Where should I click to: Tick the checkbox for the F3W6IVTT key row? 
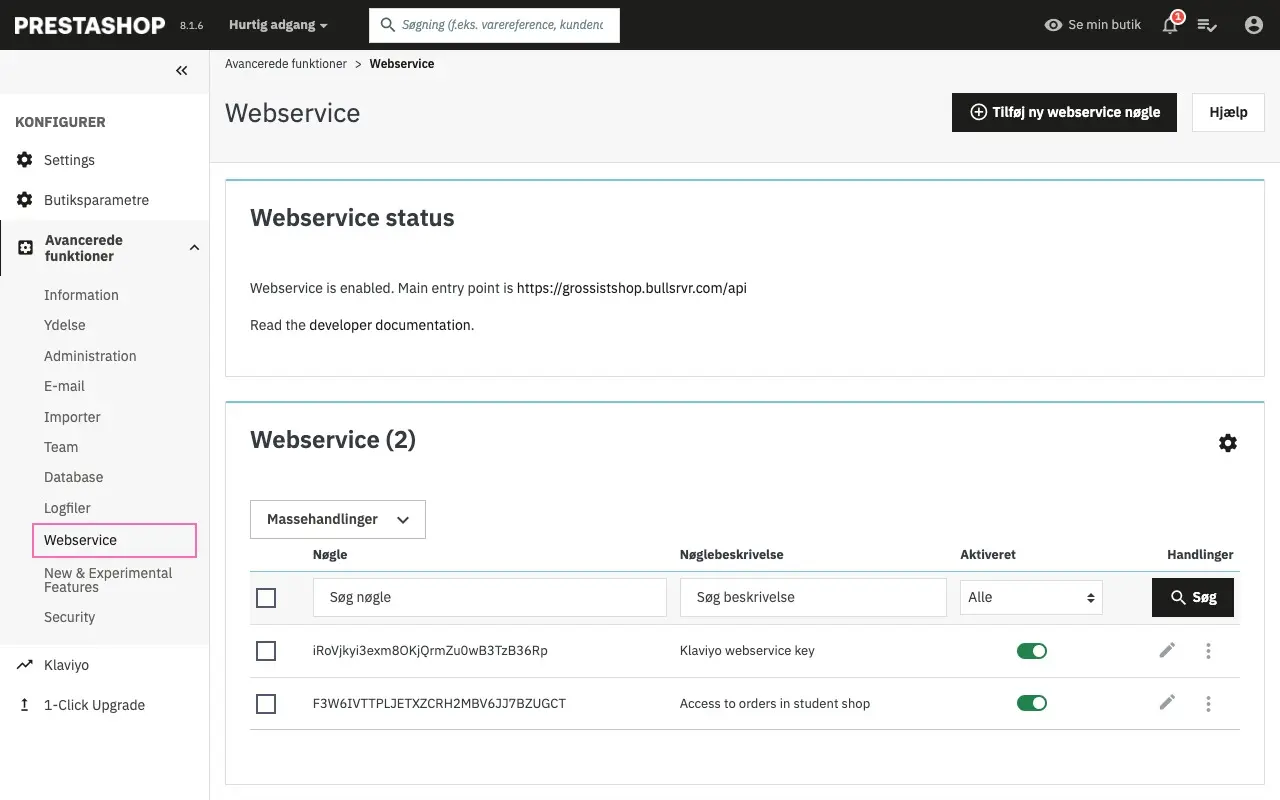coord(266,704)
